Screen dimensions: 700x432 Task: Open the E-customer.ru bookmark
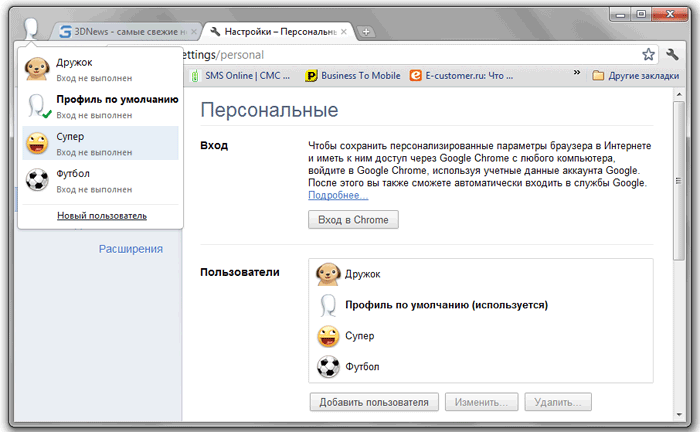click(x=462, y=75)
